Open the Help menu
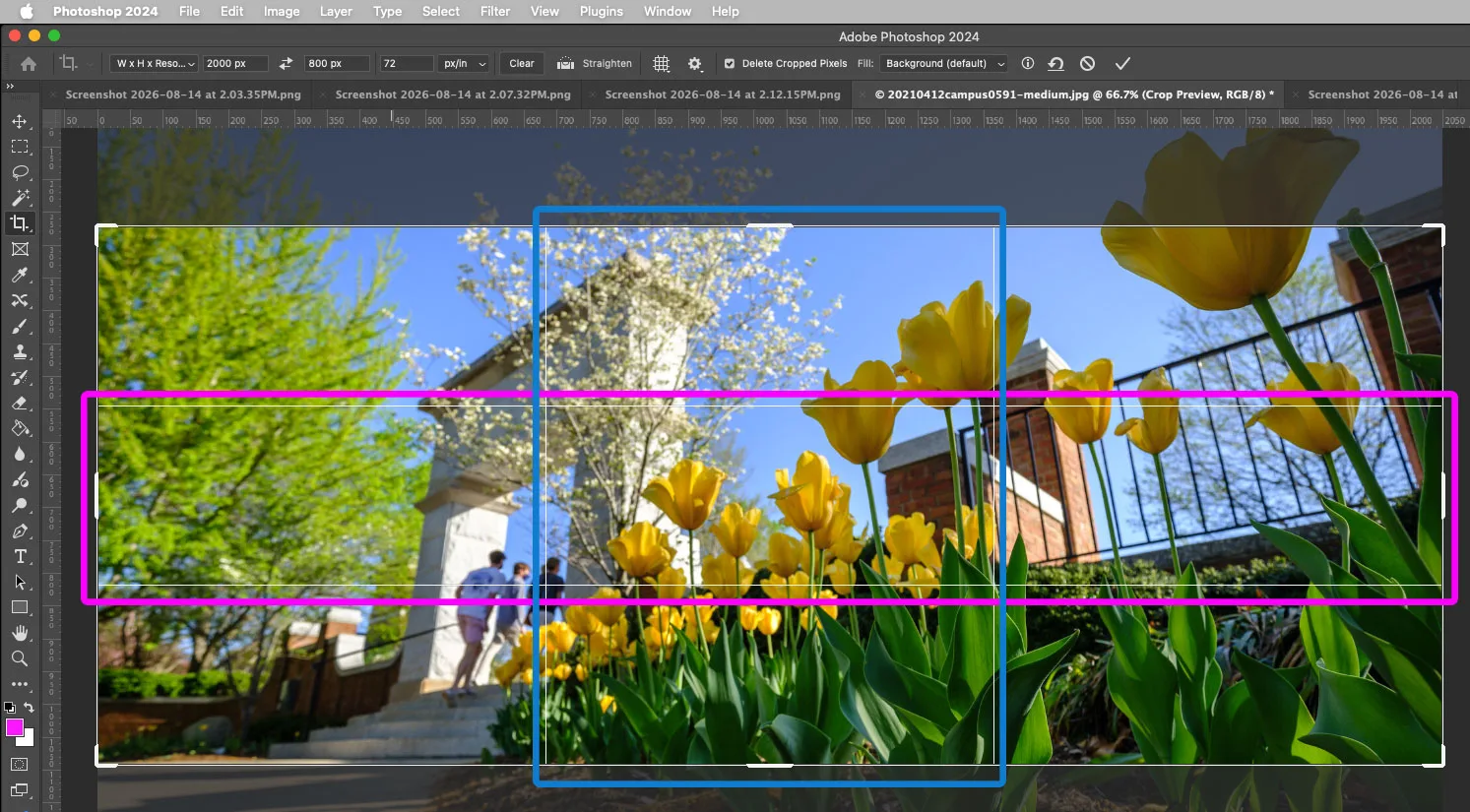1470x812 pixels. pos(726,11)
